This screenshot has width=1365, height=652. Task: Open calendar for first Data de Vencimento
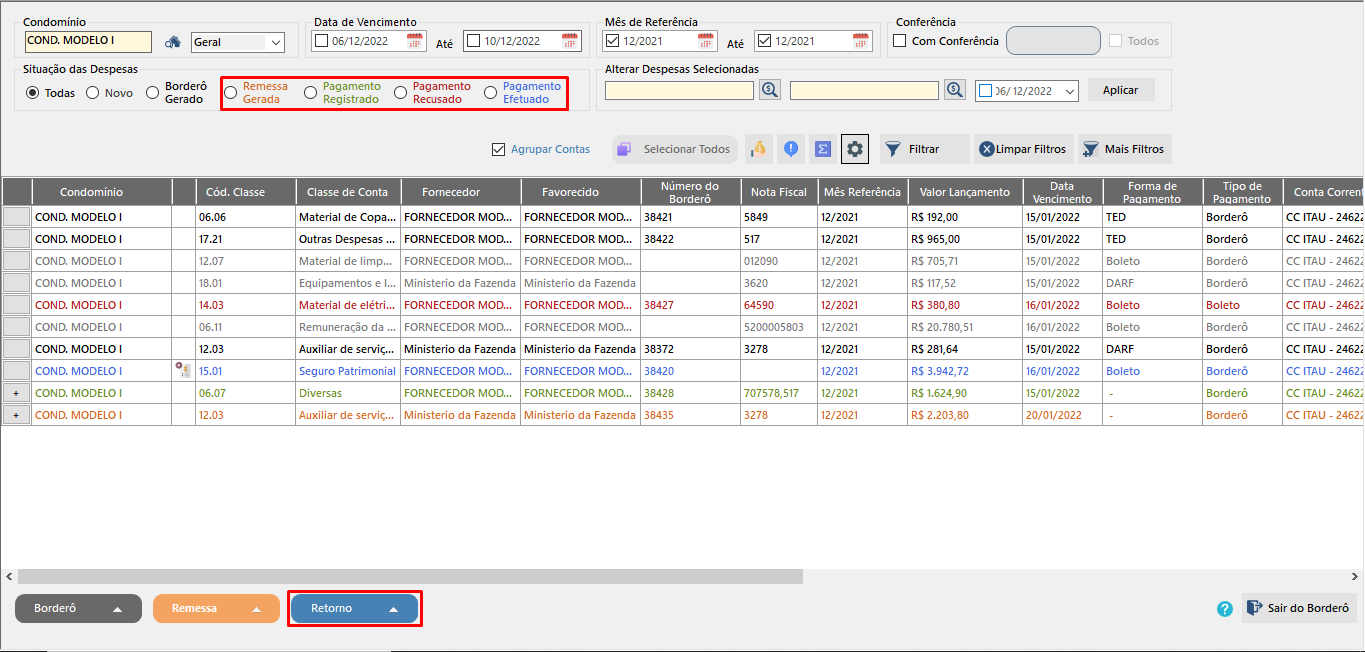click(x=415, y=41)
